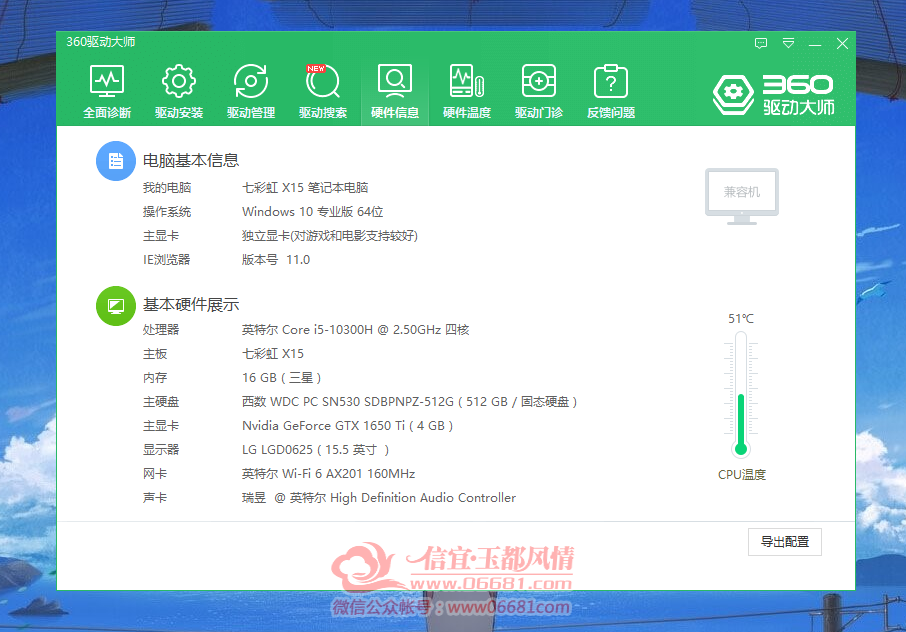Select the 硬件信息 hardware info tab
906x632 pixels.
click(395, 91)
